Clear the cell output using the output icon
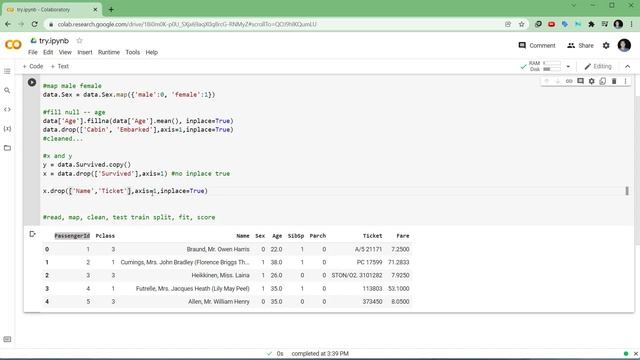Image resolution: width=640 pixels, height=360 pixels. (x=32, y=234)
